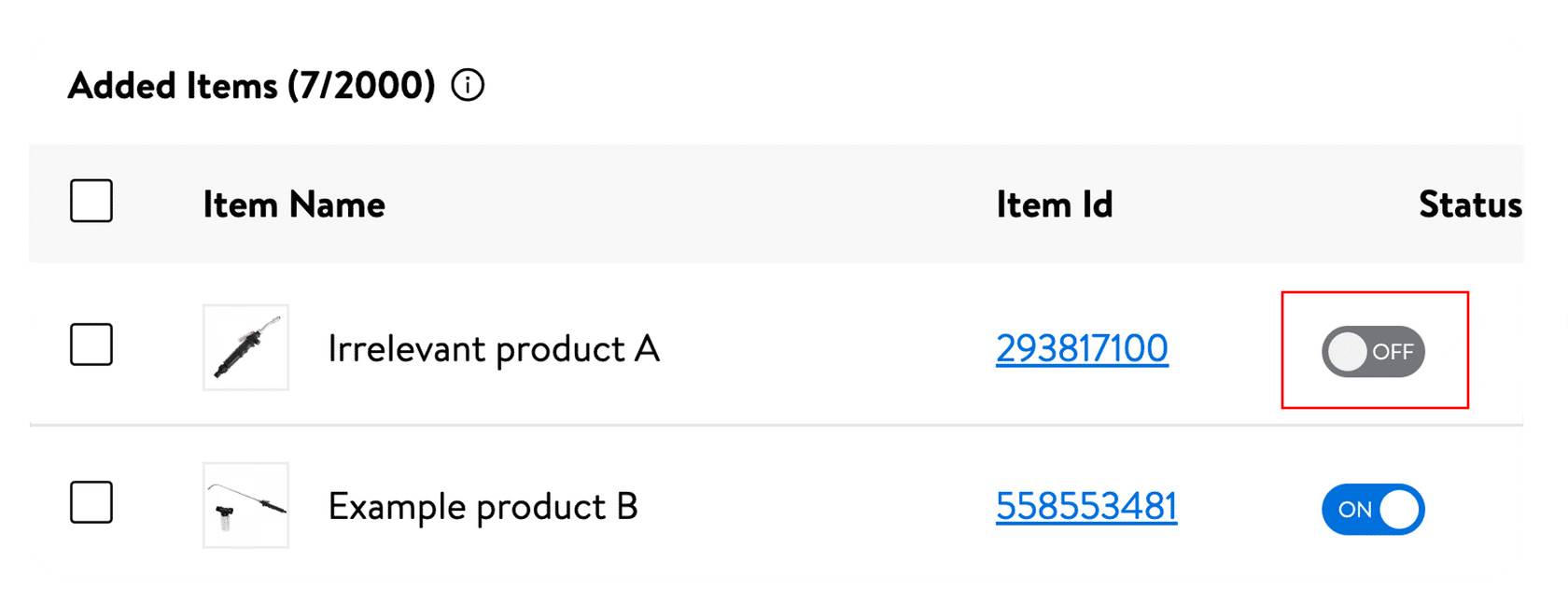Sort by the Item Id column header
Screen dimensions: 1568x604
(1055, 204)
